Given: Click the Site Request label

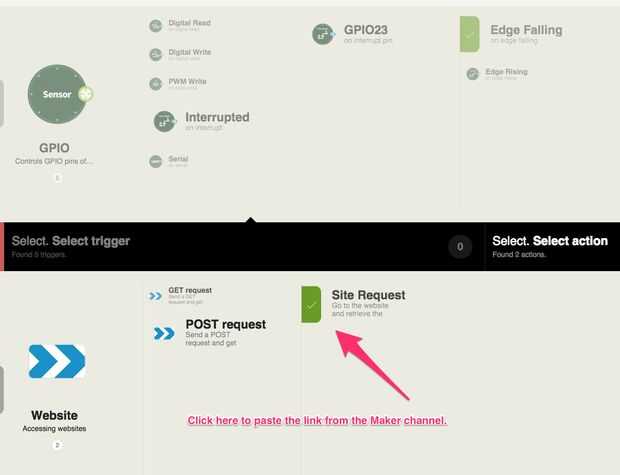Looking at the screenshot, I should pyautogui.click(x=368, y=295).
